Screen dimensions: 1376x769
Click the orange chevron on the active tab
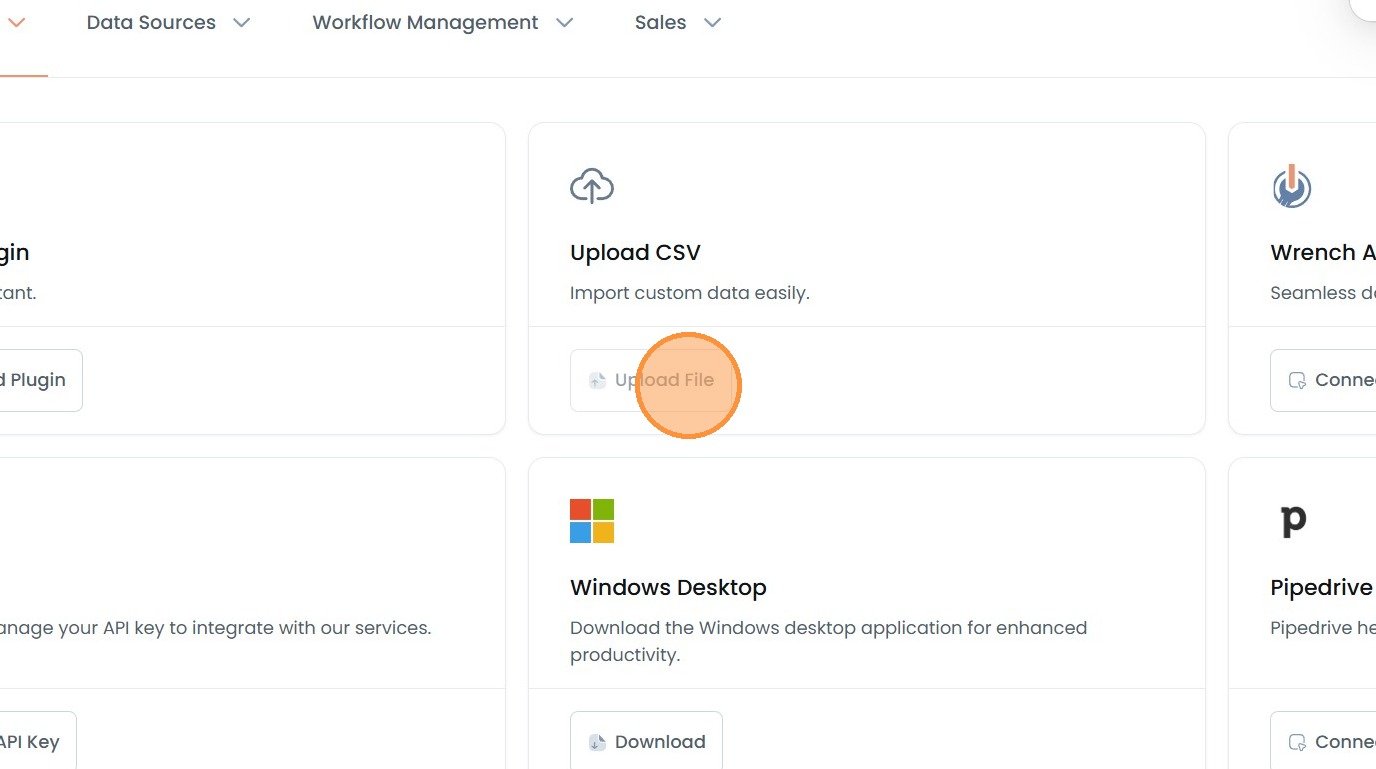point(17,22)
